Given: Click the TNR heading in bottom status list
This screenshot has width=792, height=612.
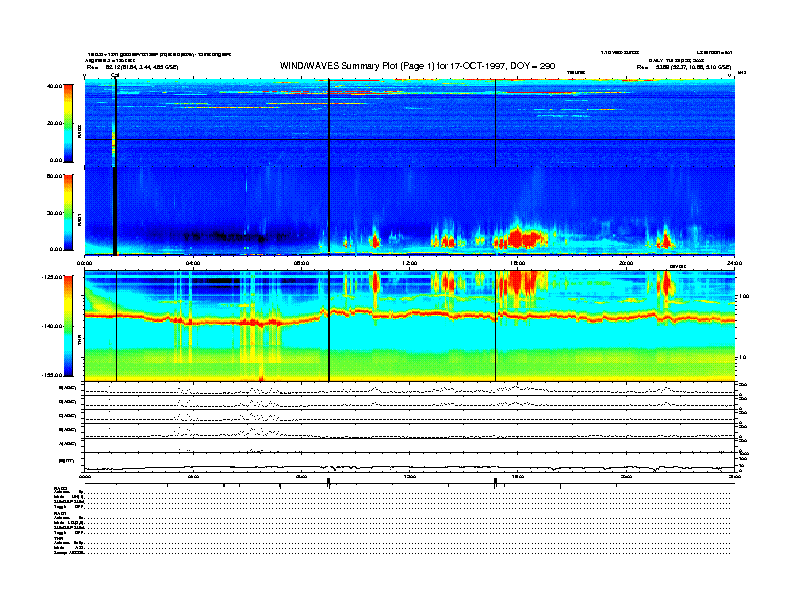Looking at the screenshot, I should tap(57, 539).
